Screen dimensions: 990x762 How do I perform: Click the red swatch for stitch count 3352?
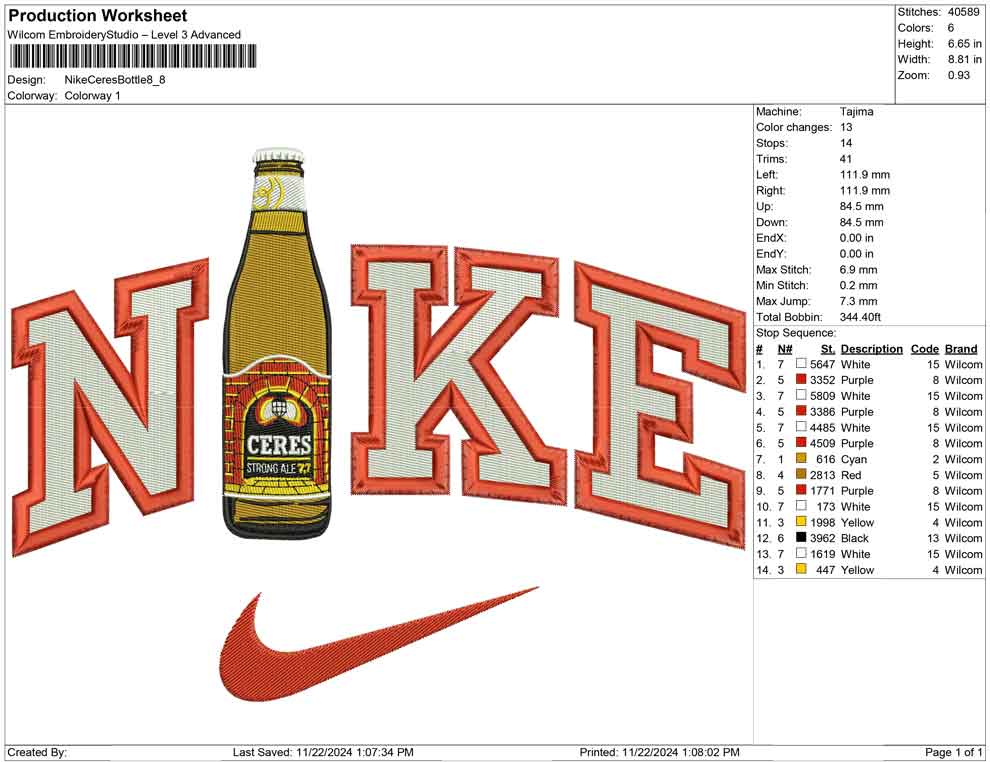point(801,379)
